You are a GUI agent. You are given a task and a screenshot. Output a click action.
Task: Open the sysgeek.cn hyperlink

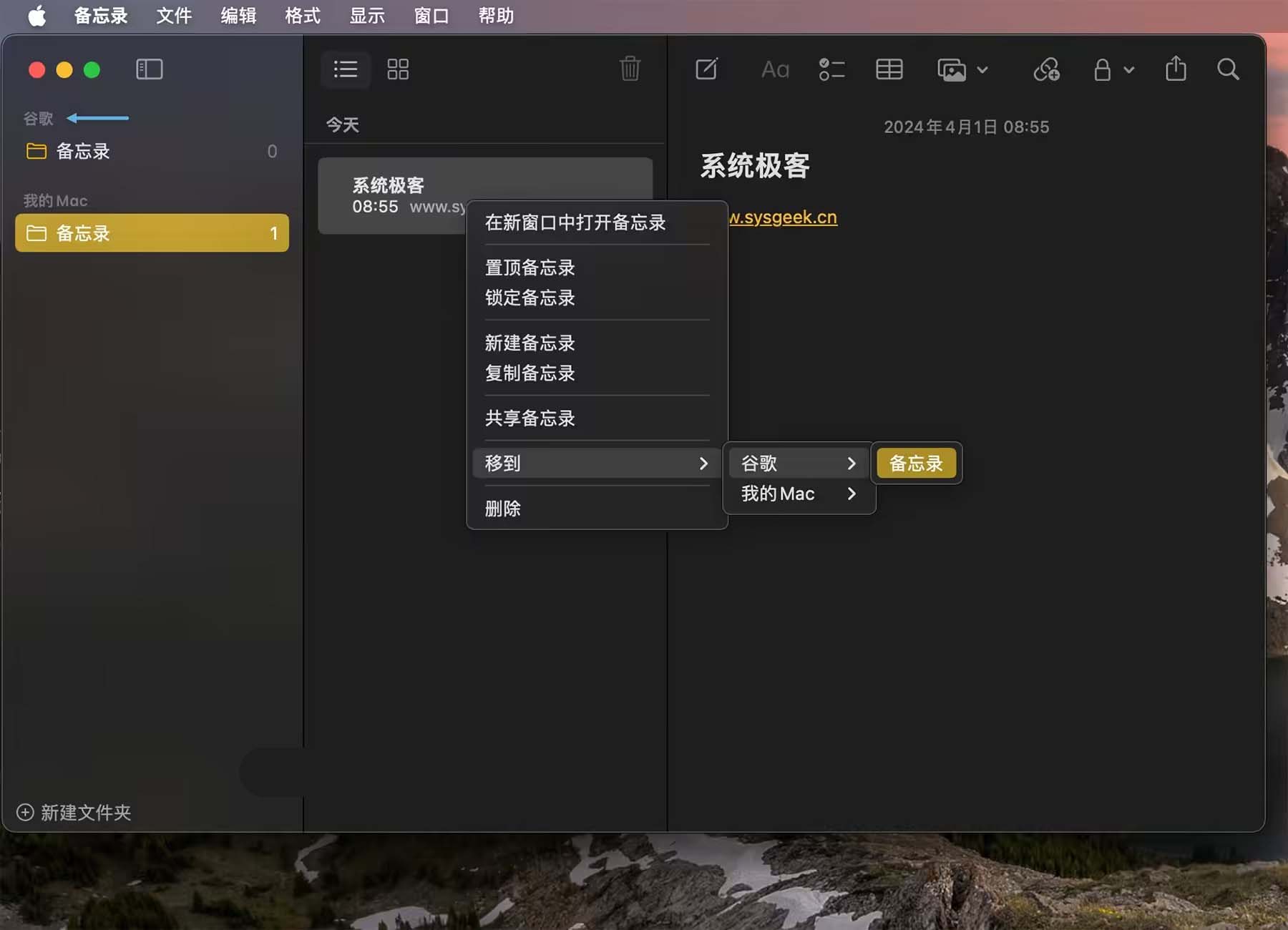pyautogui.click(x=783, y=217)
